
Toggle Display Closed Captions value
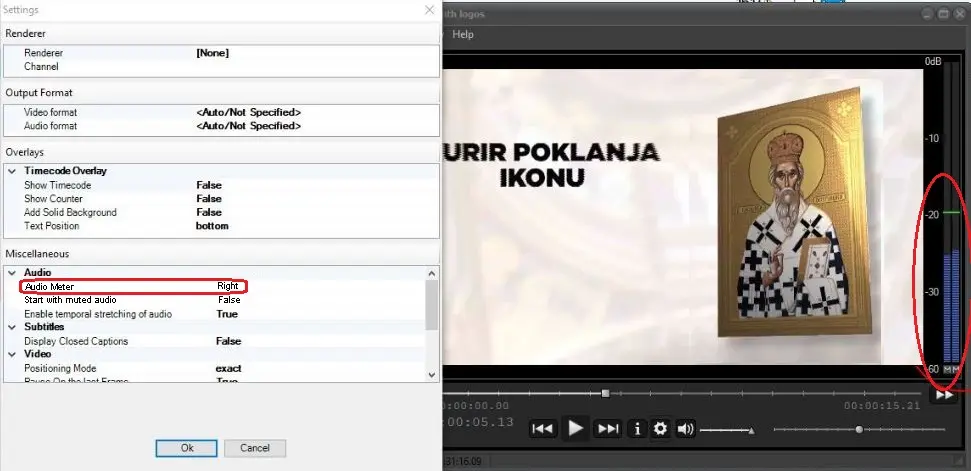pos(228,341)
